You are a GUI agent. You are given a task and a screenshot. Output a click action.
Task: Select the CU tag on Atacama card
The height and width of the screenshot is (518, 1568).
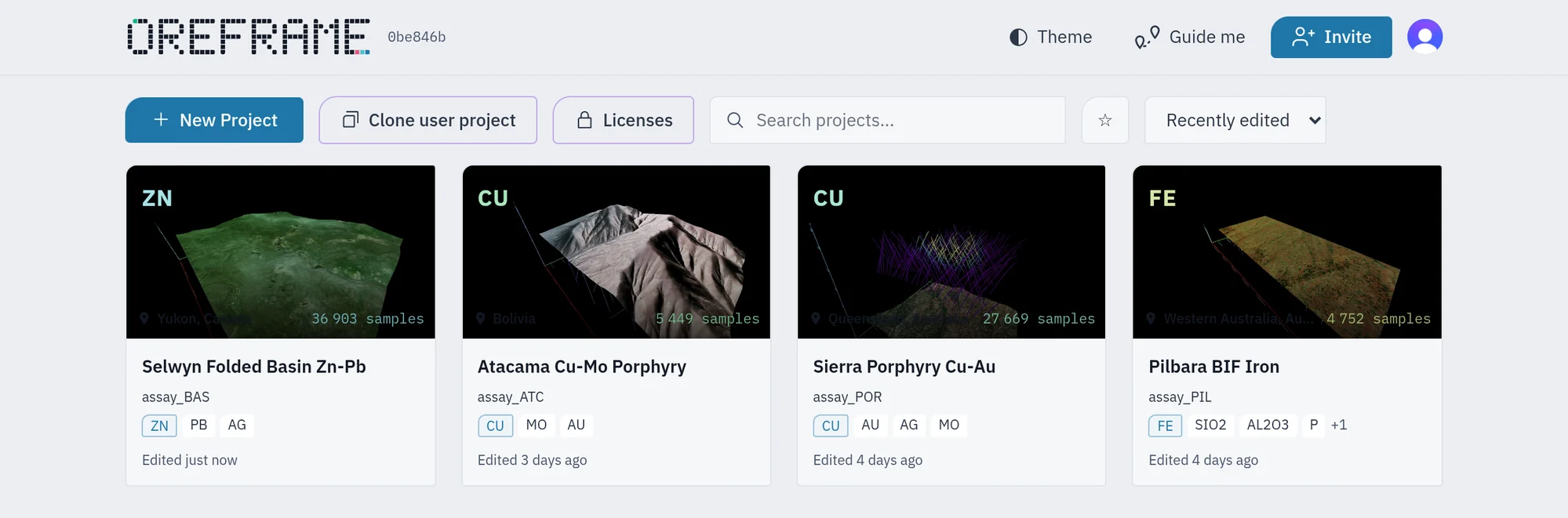click(x=495, y=426)
